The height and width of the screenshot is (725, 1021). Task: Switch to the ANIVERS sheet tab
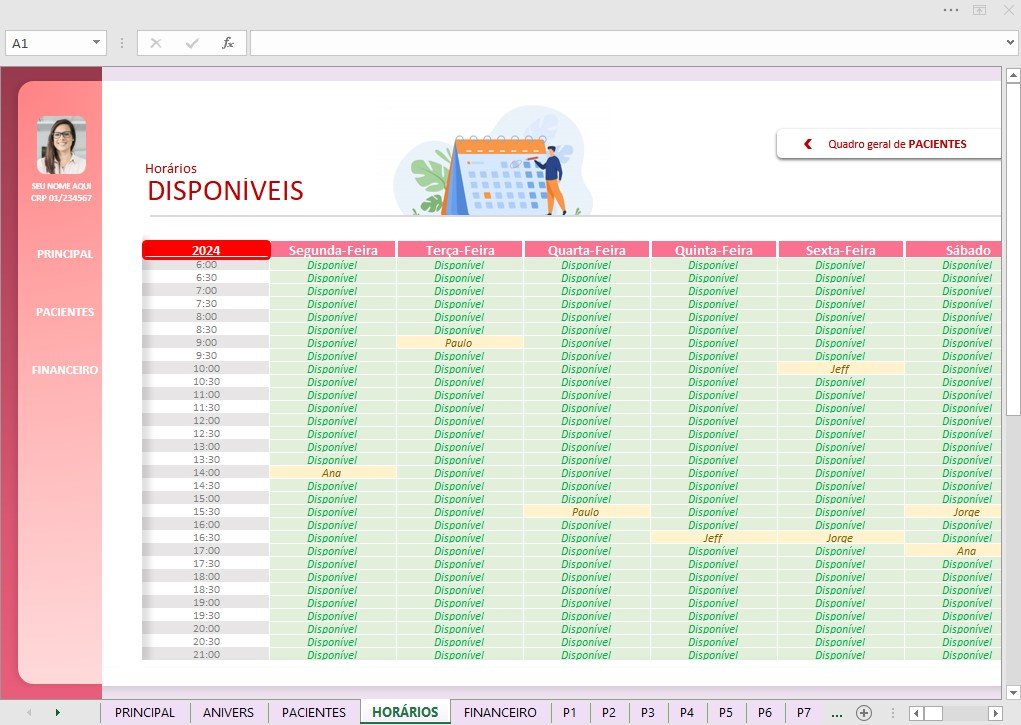click(x=228, y=713)
